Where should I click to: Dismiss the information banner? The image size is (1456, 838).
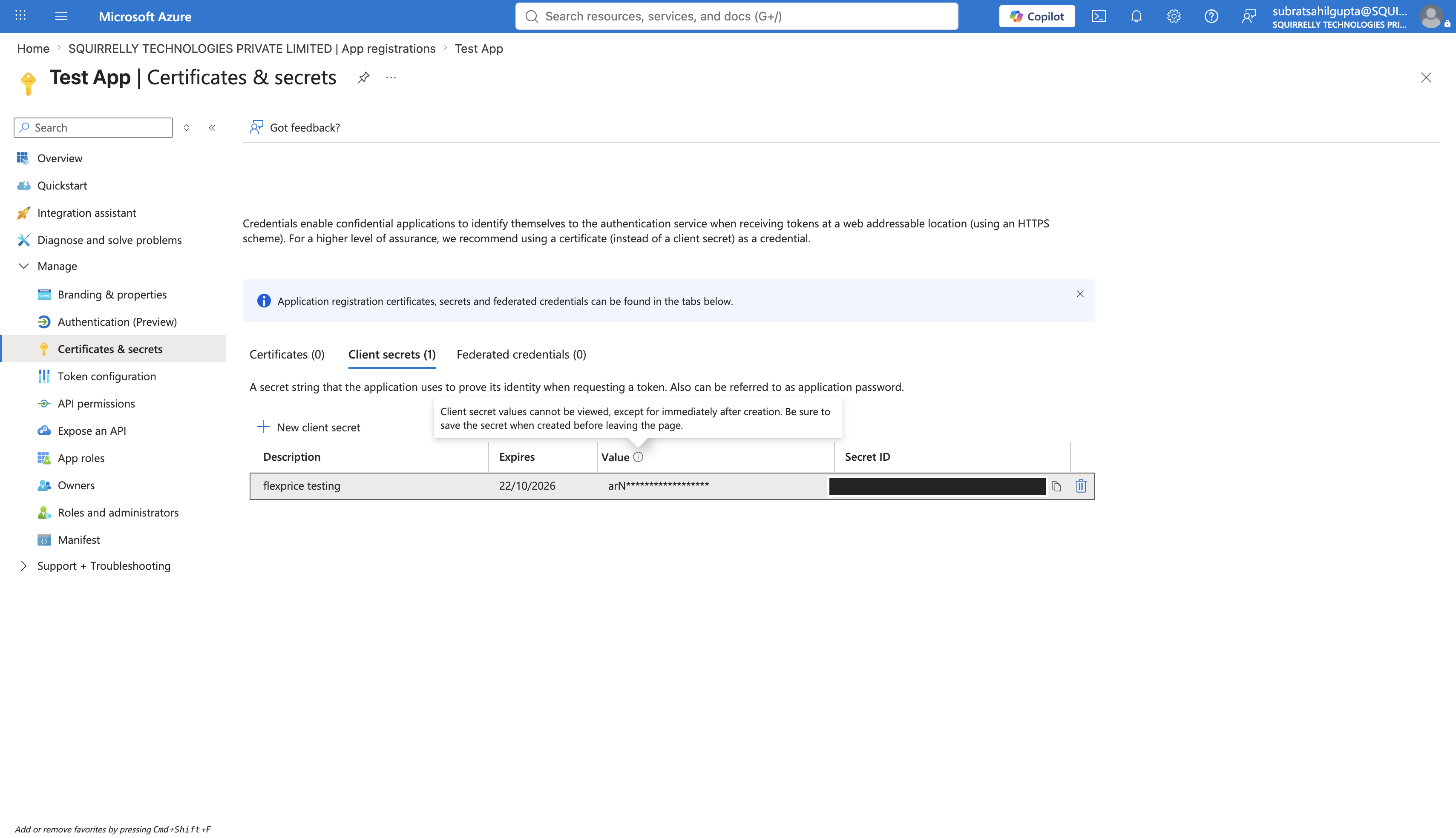[x=1080, y=294]
